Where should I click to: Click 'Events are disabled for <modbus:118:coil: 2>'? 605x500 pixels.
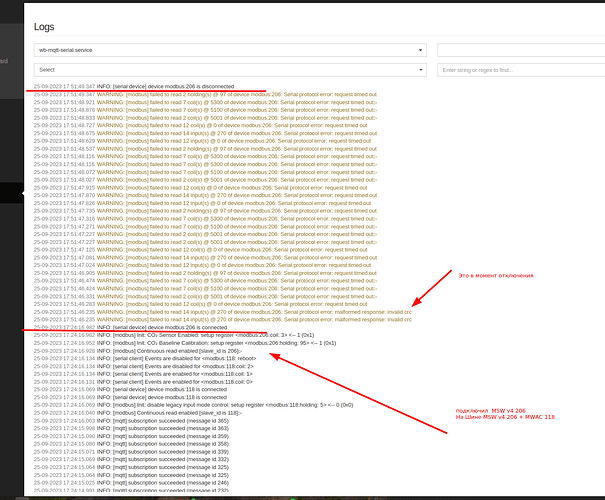144,366
